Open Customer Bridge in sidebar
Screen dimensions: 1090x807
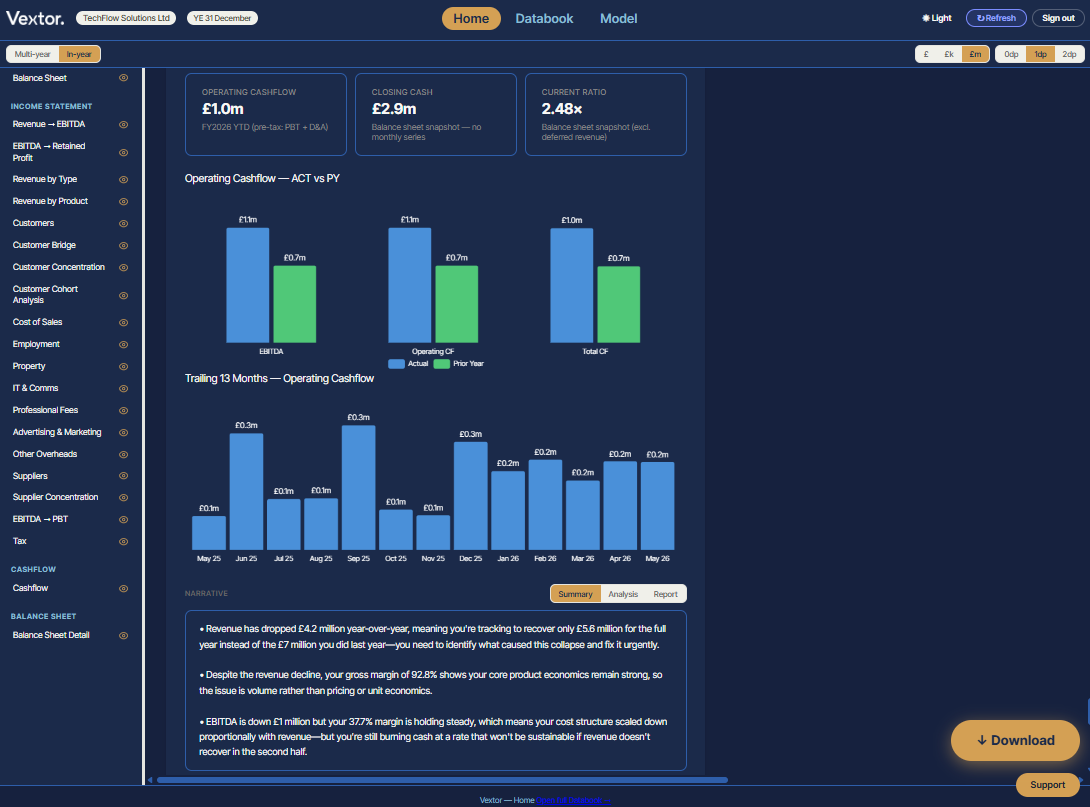point(44,245)
